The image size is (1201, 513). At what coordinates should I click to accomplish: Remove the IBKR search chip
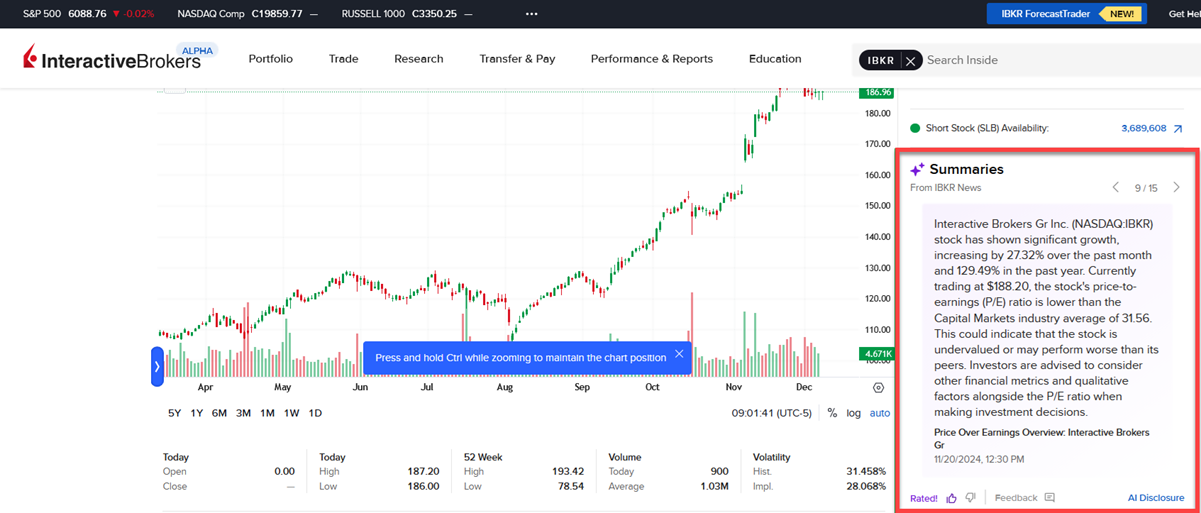[x=910, y=61]
